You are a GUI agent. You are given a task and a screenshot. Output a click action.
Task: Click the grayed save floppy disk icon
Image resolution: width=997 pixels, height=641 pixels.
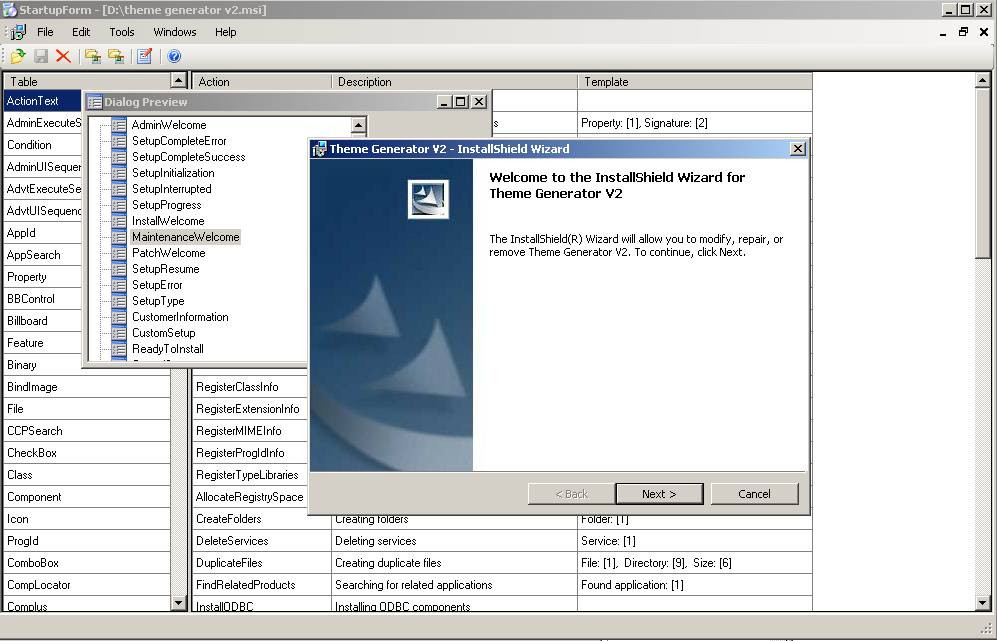tap(41, 57)
